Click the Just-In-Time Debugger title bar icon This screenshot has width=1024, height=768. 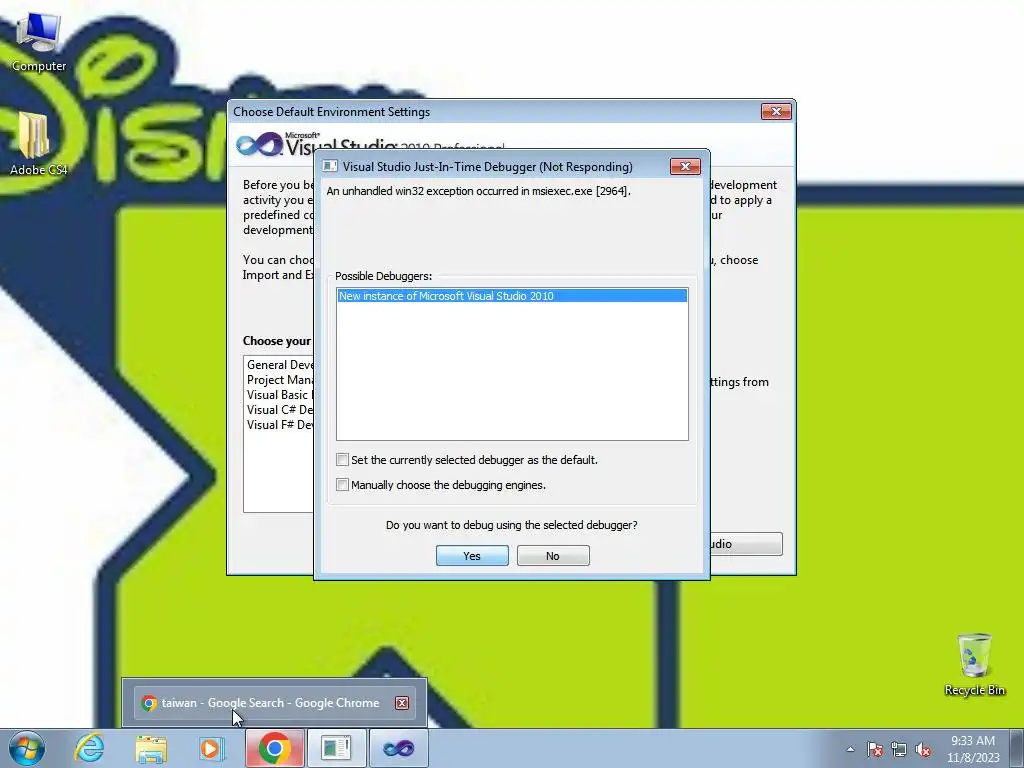coord(330,167)
